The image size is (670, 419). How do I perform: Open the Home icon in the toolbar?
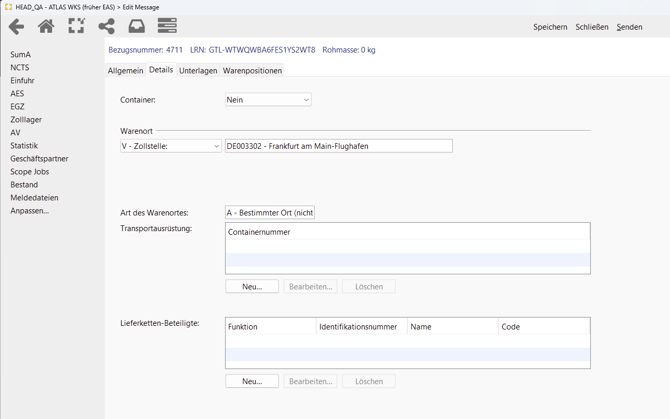point(46,26)
